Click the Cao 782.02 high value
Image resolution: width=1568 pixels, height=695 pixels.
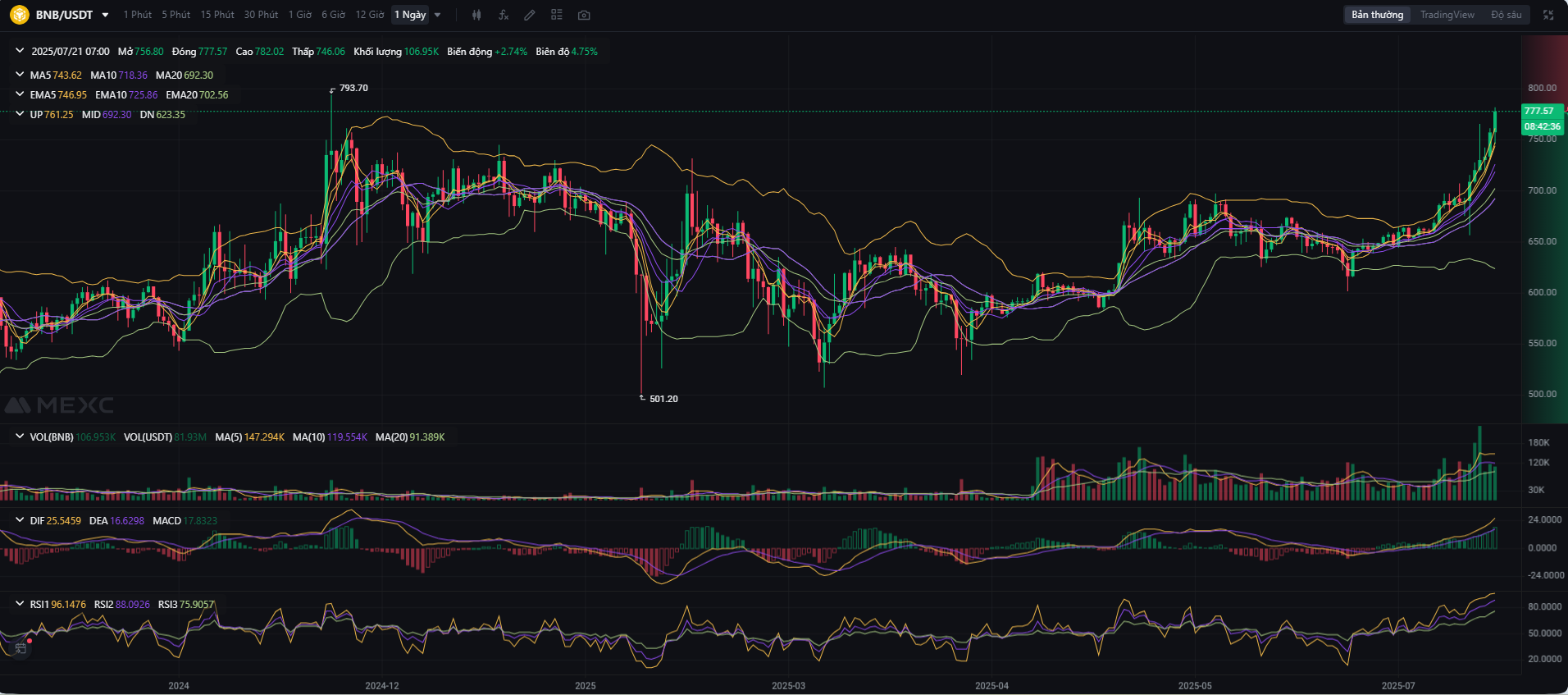(x=260, y=51)
